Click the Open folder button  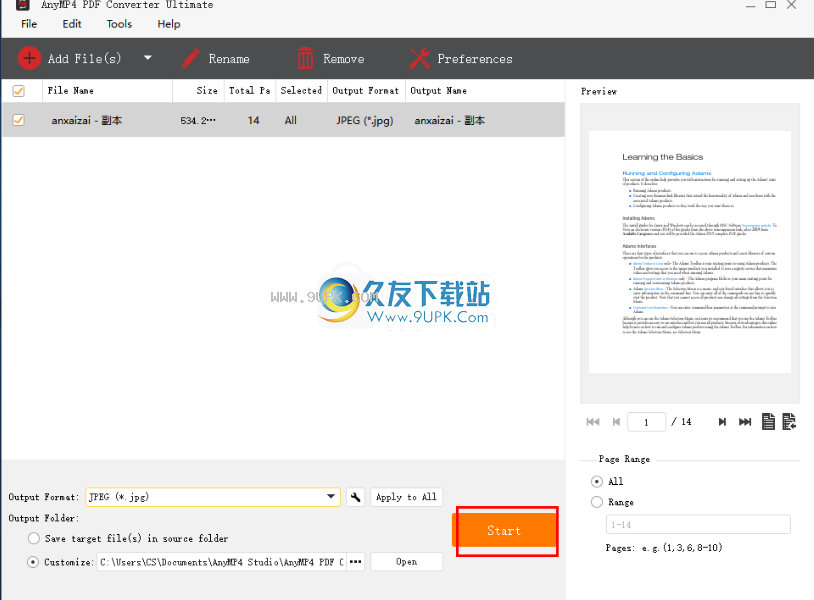pos(406,562)
